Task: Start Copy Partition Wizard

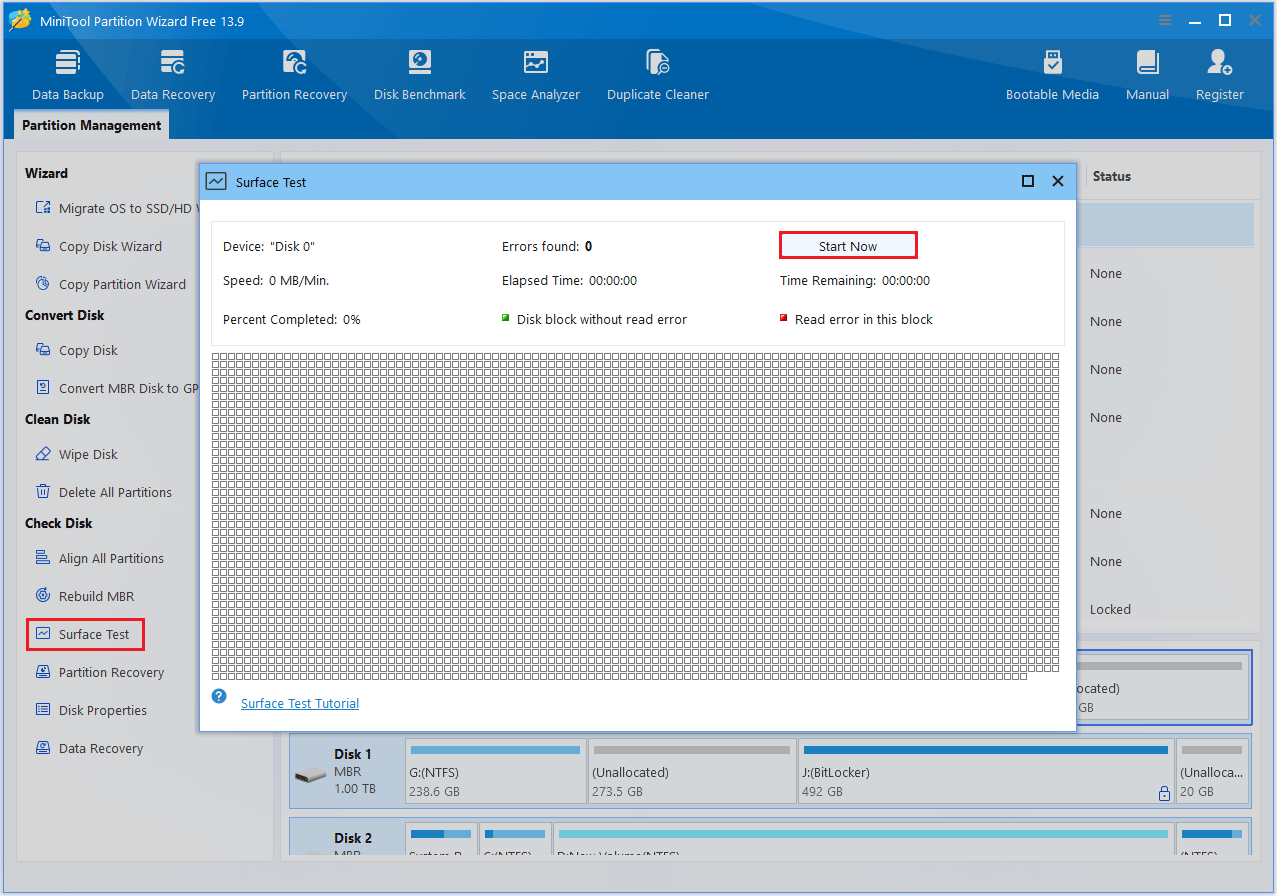Action: click(110, 284)
